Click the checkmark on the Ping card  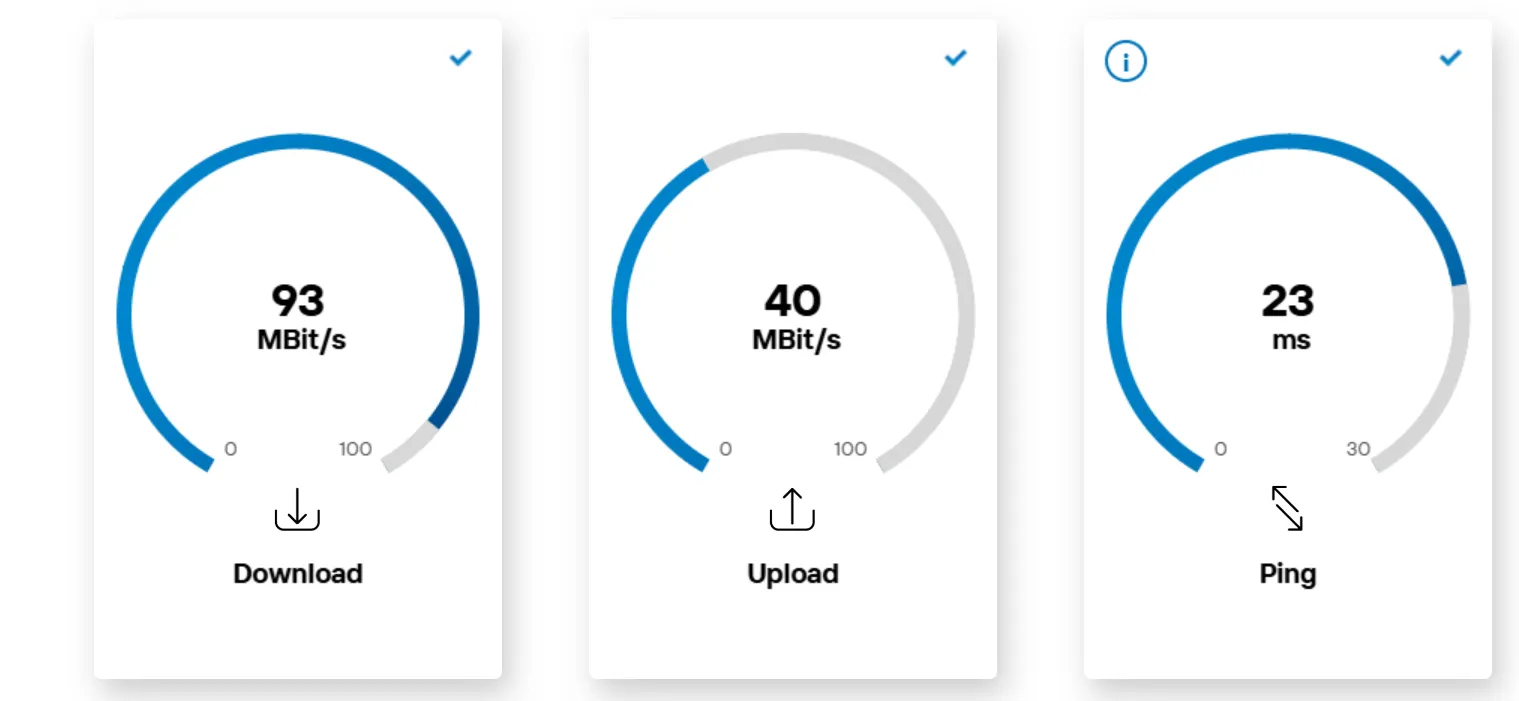point(1450,59)
